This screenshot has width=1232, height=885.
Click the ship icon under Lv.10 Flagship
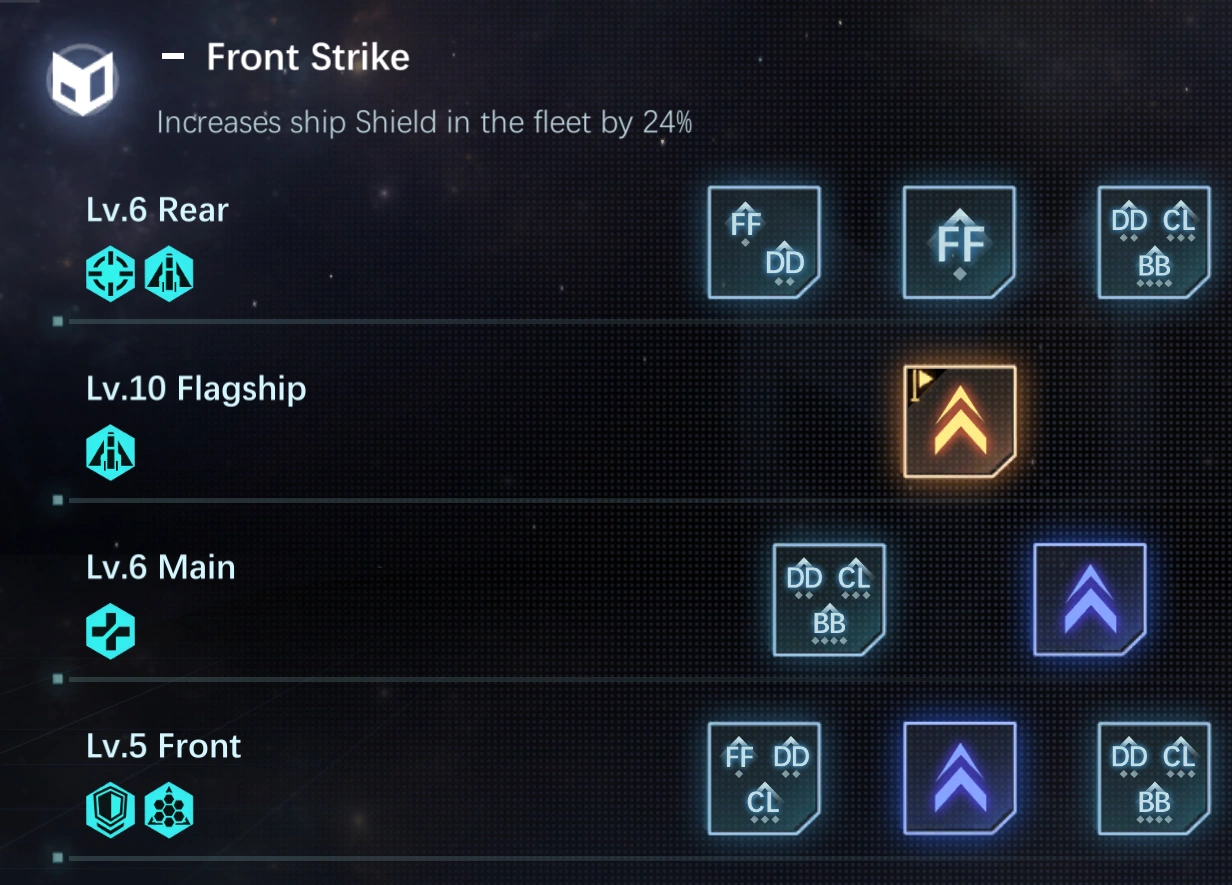coord(110,454)
